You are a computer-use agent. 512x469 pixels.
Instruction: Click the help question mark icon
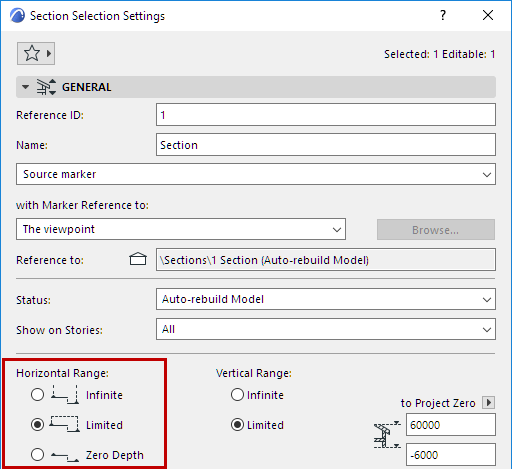tap(443, 15)
